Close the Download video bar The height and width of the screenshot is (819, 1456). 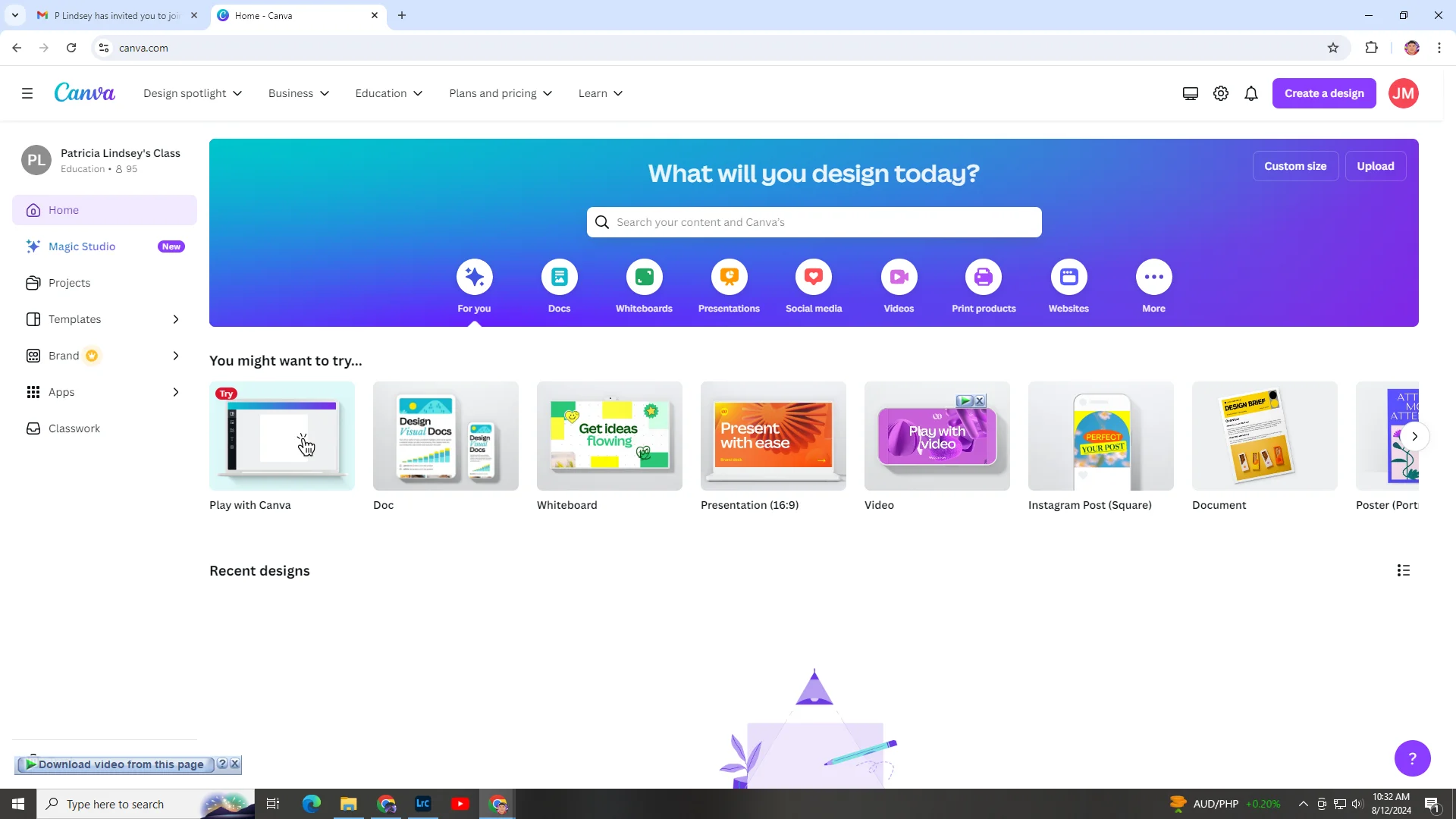(235, 764)
